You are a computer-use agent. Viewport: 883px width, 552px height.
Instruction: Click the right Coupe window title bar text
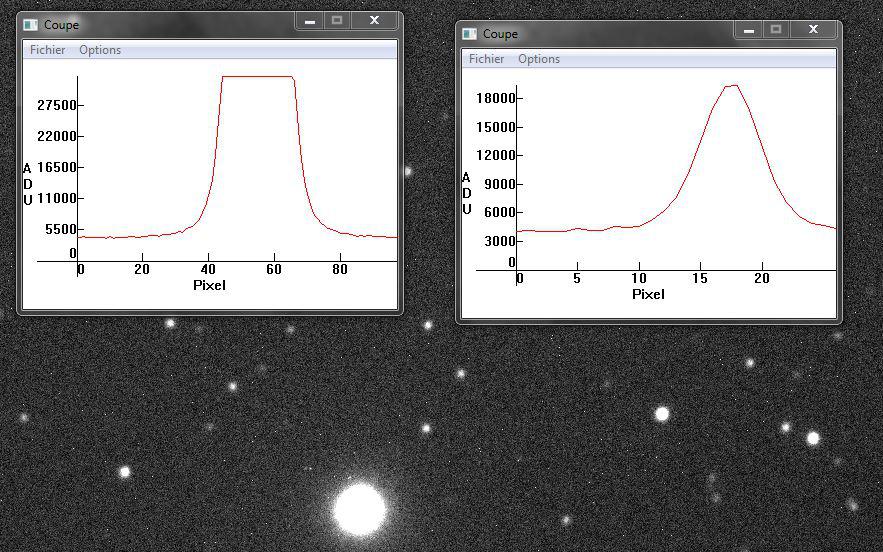point(500,34)
